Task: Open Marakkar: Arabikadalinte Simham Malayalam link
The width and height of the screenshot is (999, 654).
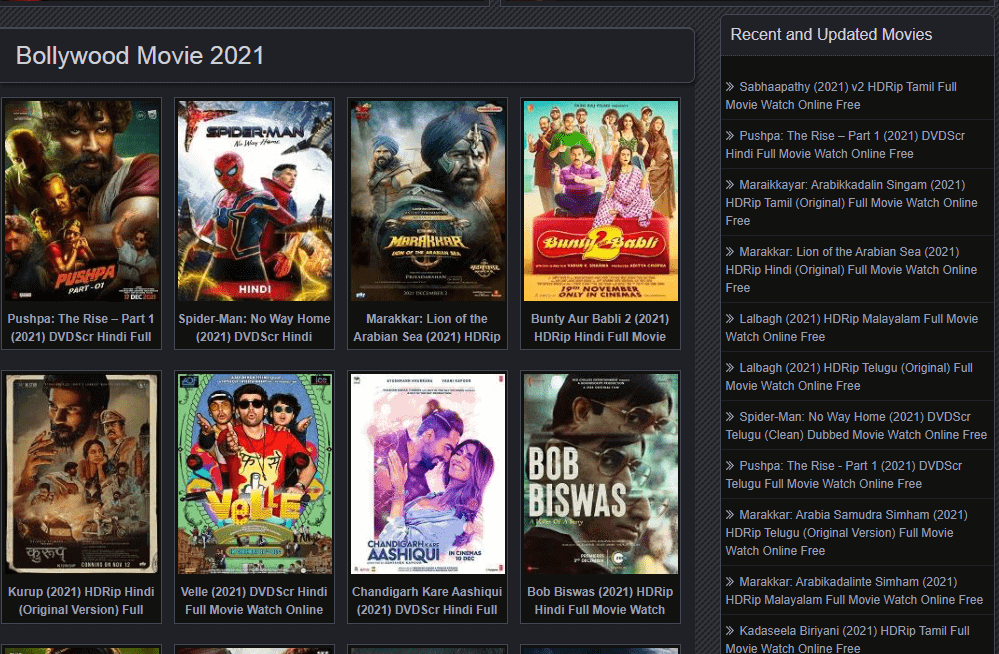Action: pos(854,591)
